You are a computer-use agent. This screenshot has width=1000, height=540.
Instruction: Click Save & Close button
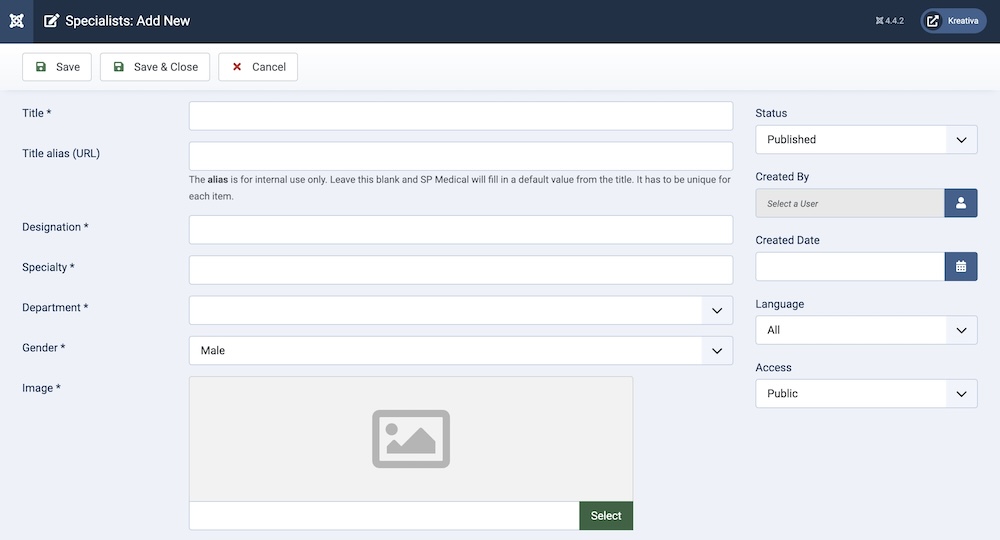155,67
